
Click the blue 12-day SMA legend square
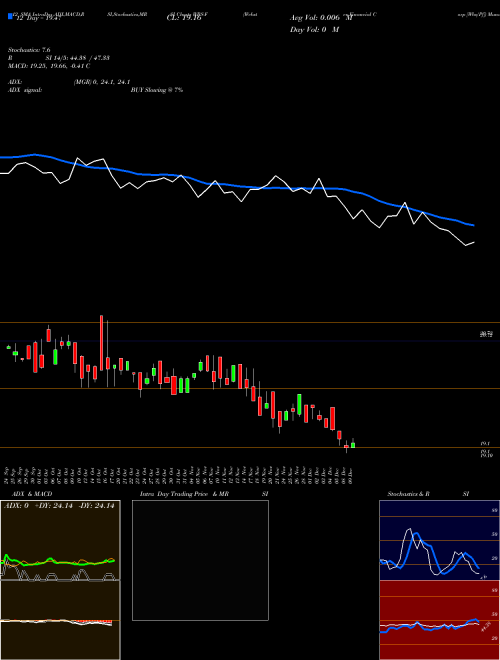point(10,16)
